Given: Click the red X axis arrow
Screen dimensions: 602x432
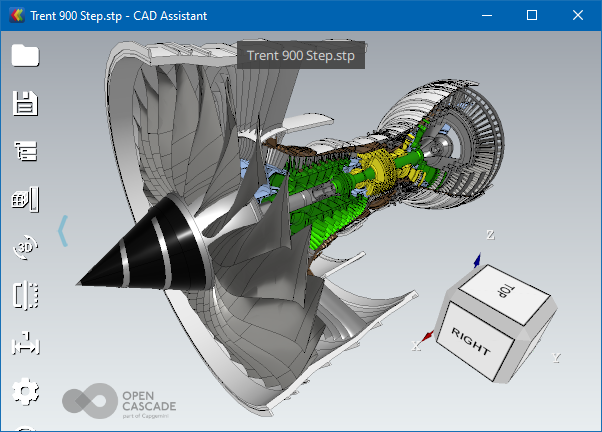Looking at the screenshot, I should (428, 336).
